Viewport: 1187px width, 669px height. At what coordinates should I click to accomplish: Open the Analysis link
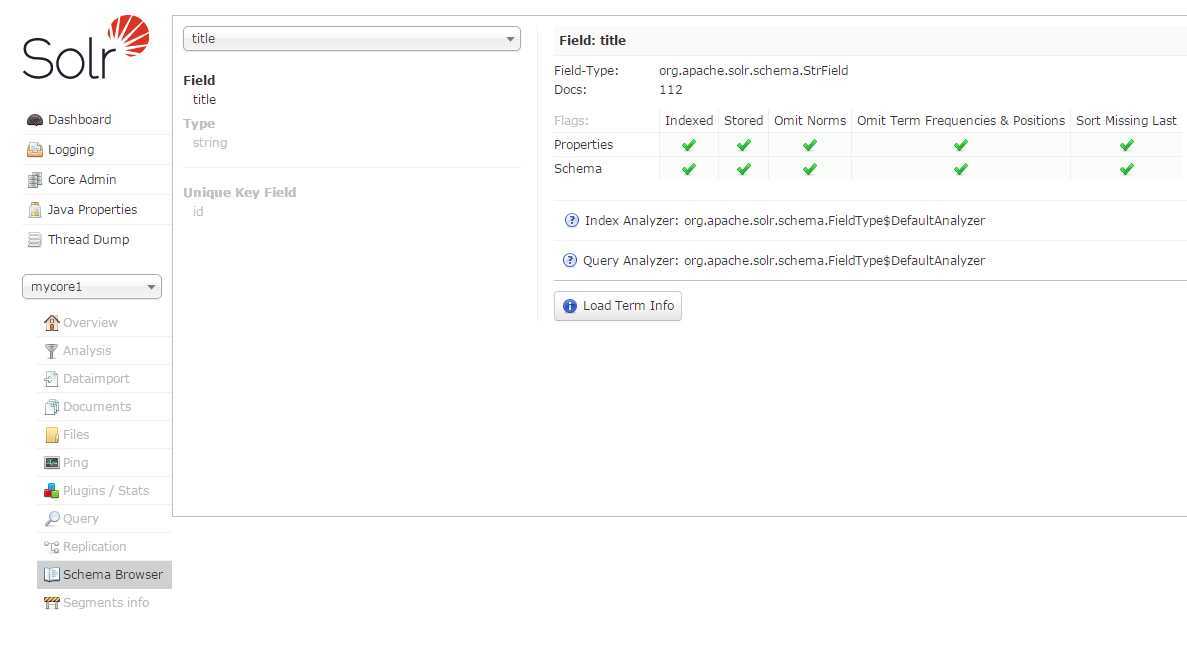coord(87,350)
